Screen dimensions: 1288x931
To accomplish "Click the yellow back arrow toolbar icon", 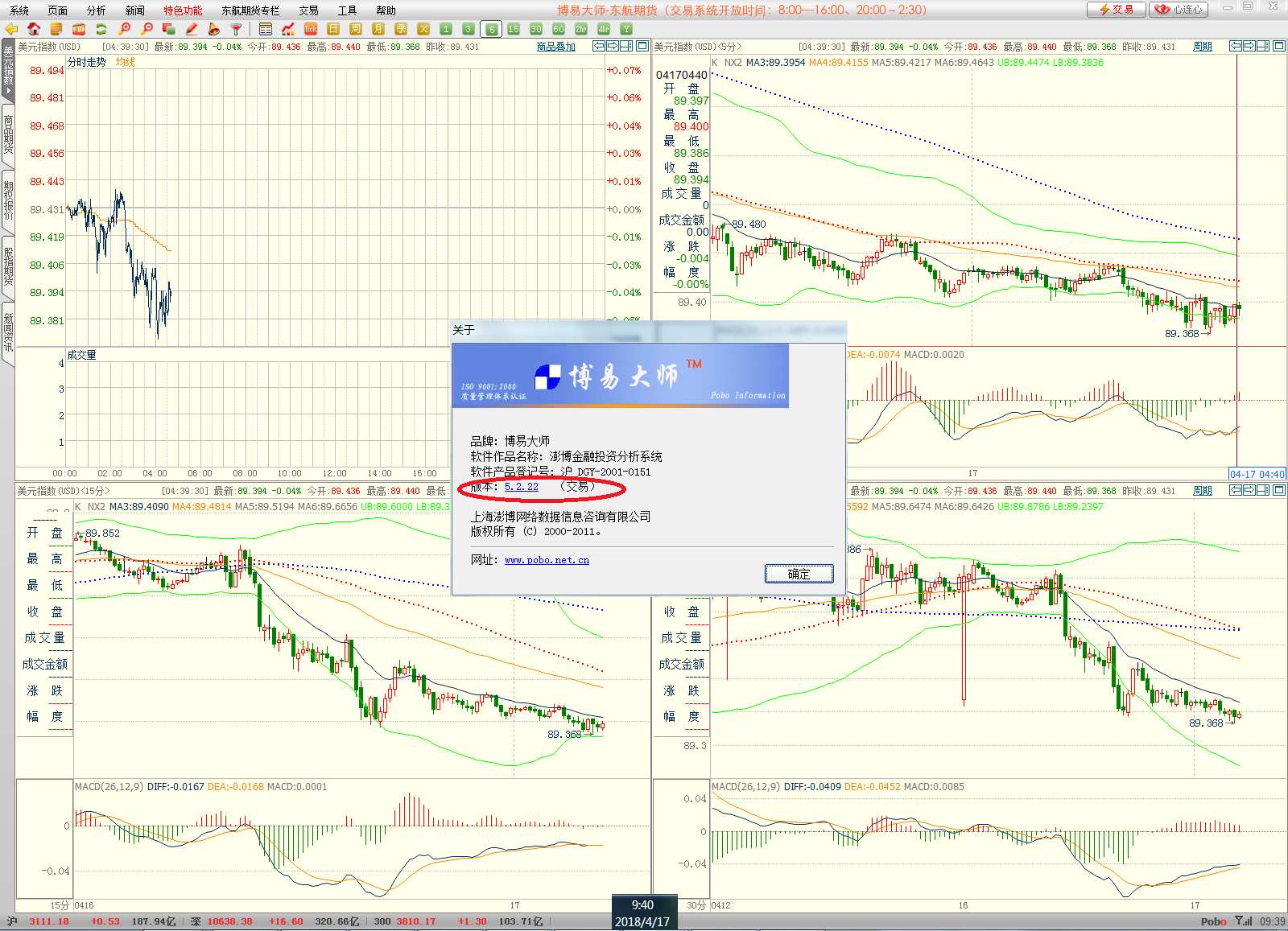I will click(11, 29).
